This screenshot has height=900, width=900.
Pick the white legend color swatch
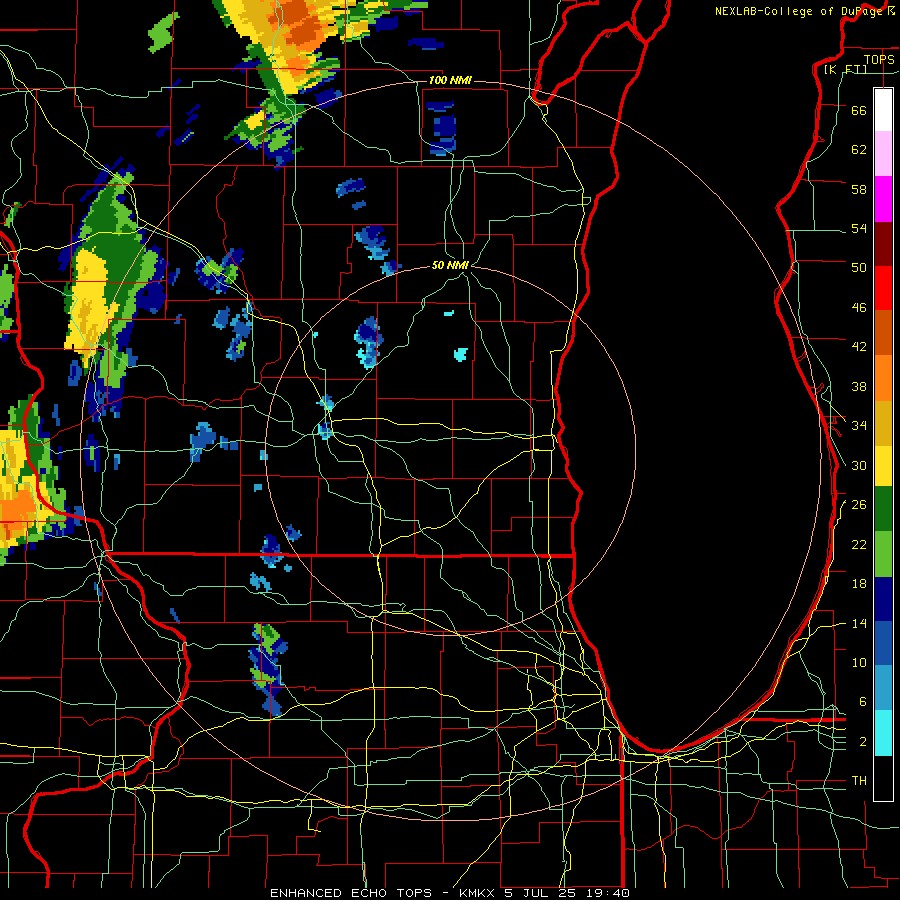click(883, 110)
